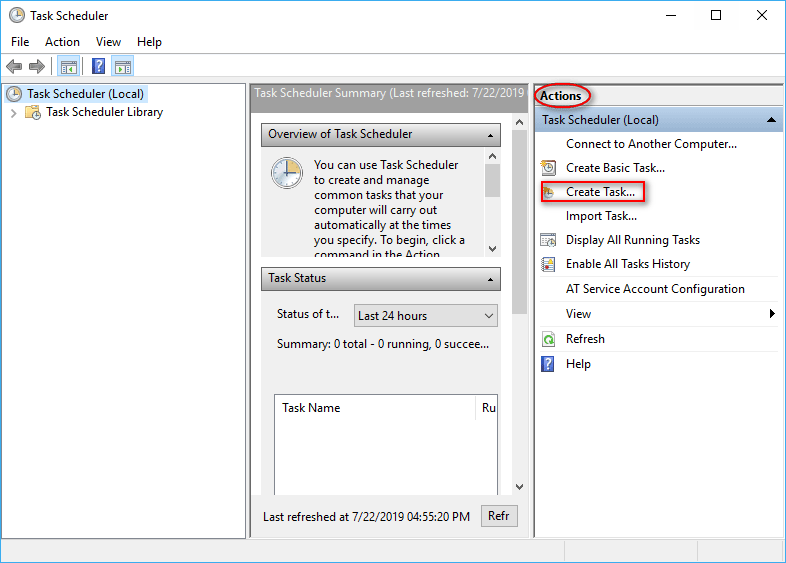
Task: Click Connect to Another Computer link
Action: [x=651, y=144]
